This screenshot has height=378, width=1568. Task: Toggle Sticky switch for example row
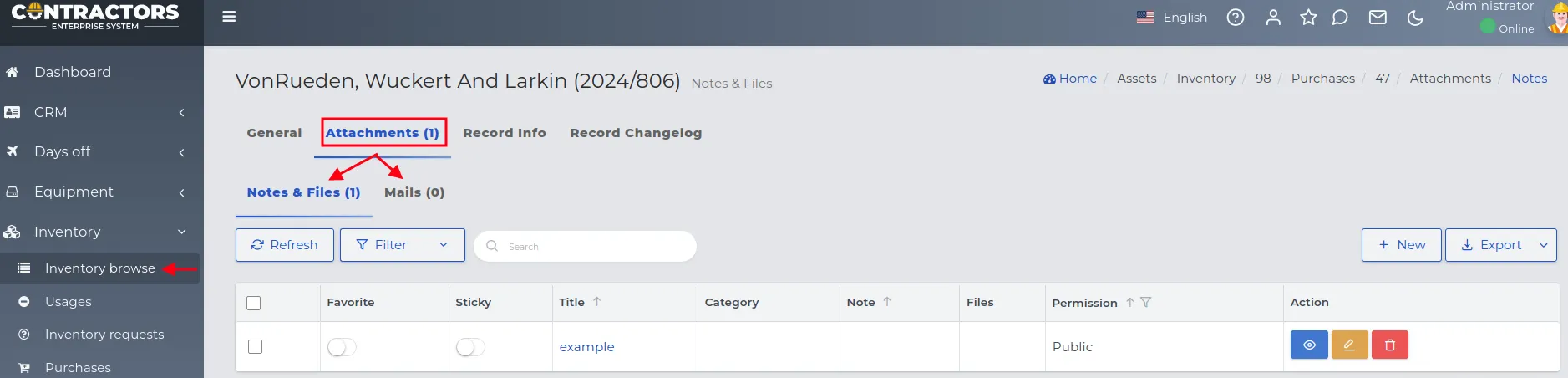pyautogui.click(x=470, y=347)
